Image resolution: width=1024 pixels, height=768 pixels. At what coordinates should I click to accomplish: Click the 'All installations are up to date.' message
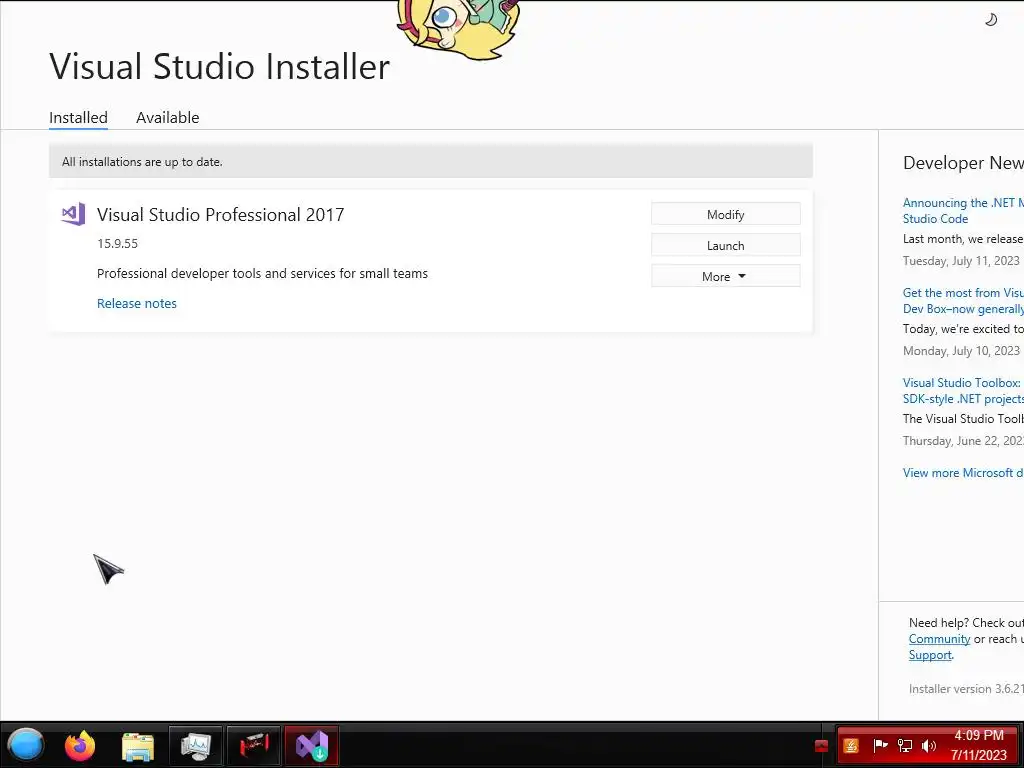[142, 162]
